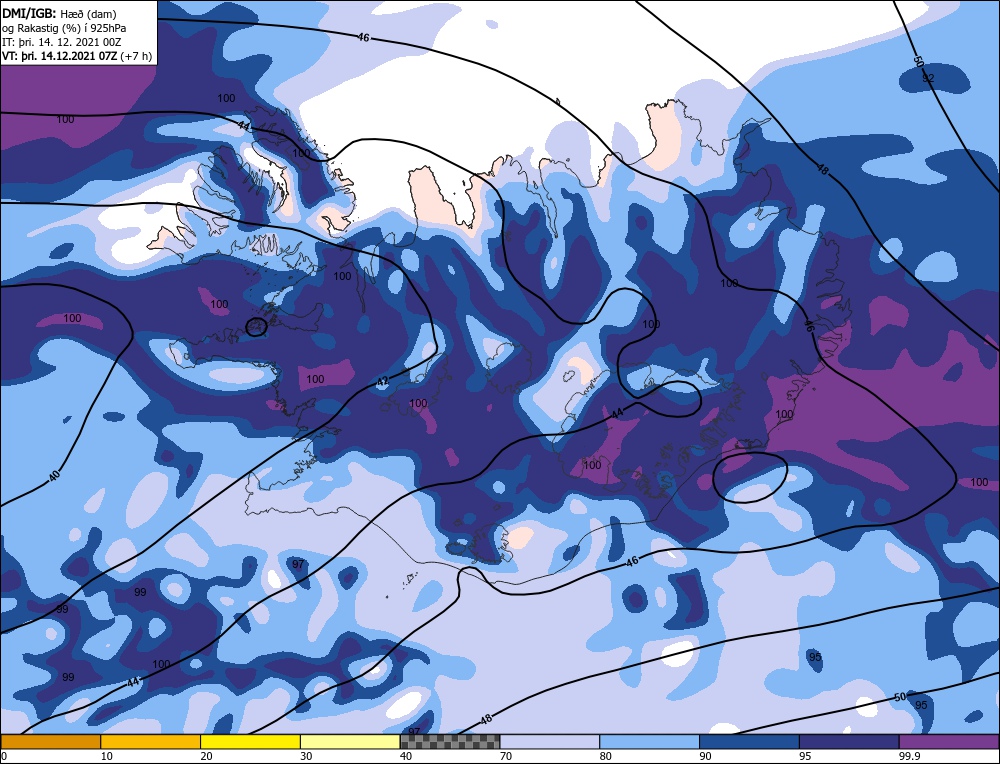Click the '42' contour label
The width and height of the screenshot is (1000, 764).
382,382
